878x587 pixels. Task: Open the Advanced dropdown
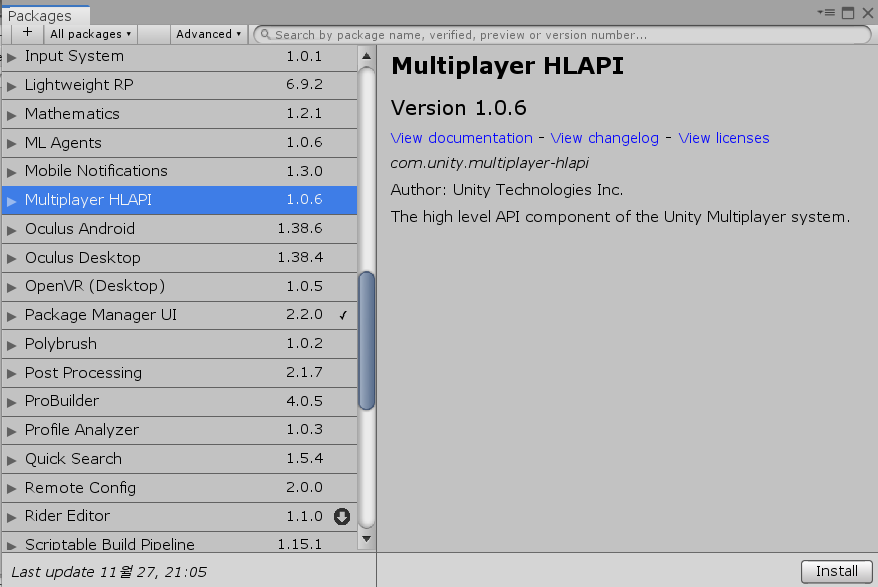click(x=208, y=34)
